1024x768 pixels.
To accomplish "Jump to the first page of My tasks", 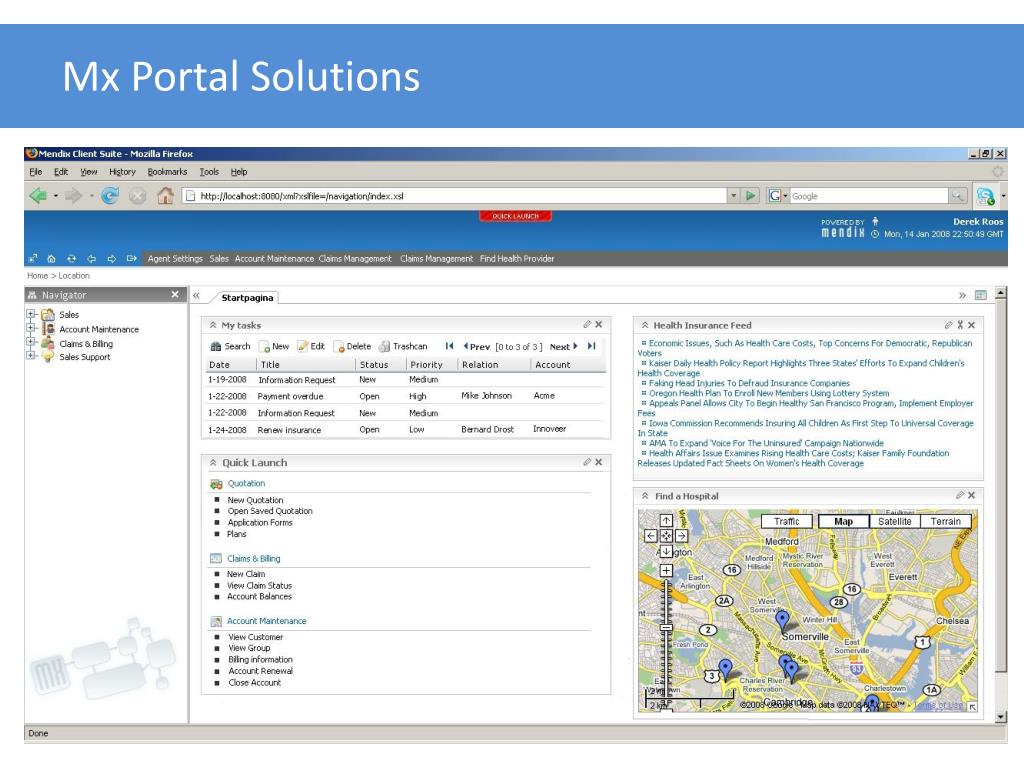I will pos(449,346).
